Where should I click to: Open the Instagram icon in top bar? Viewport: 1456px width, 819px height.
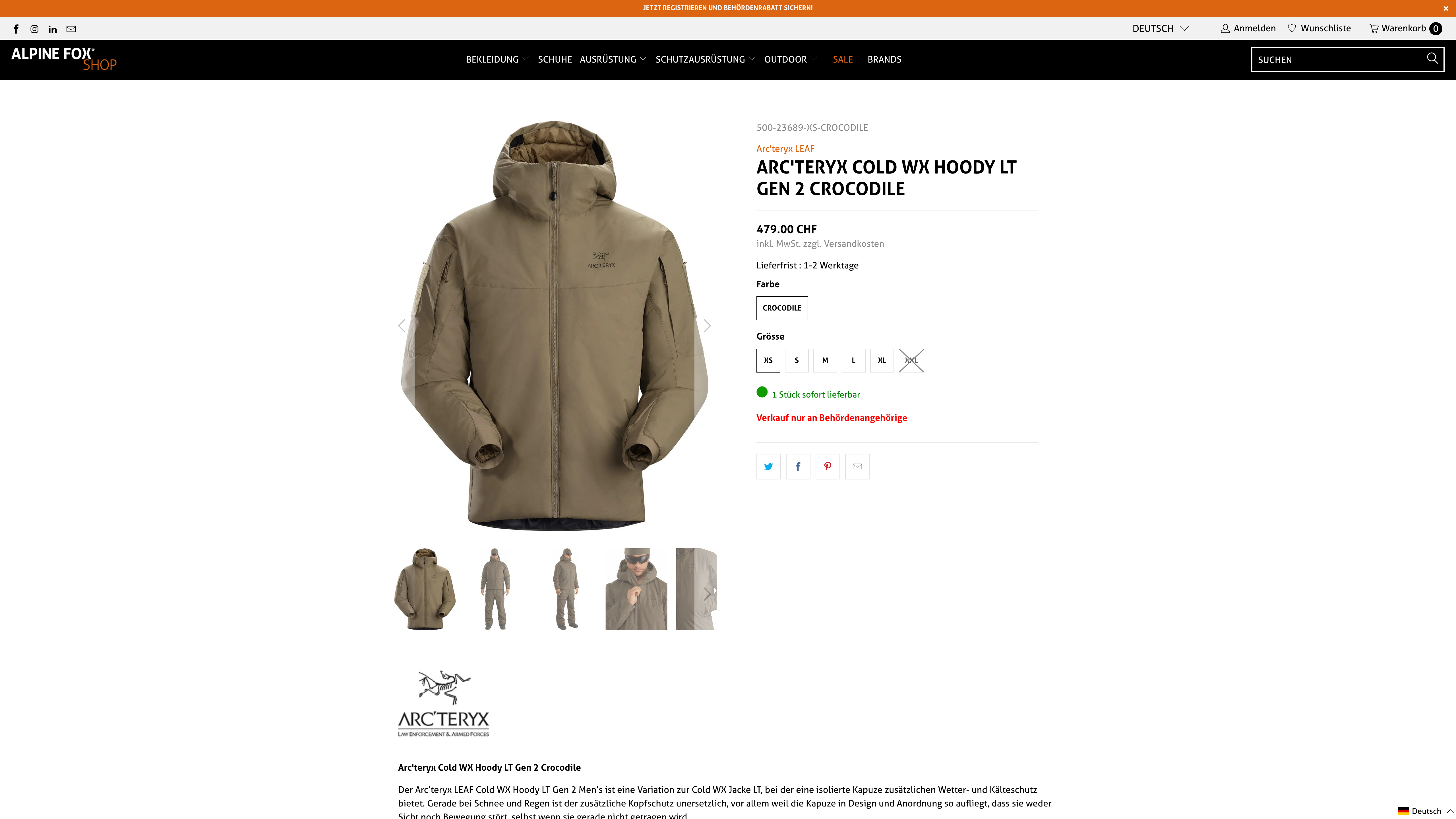click(34, 29)
